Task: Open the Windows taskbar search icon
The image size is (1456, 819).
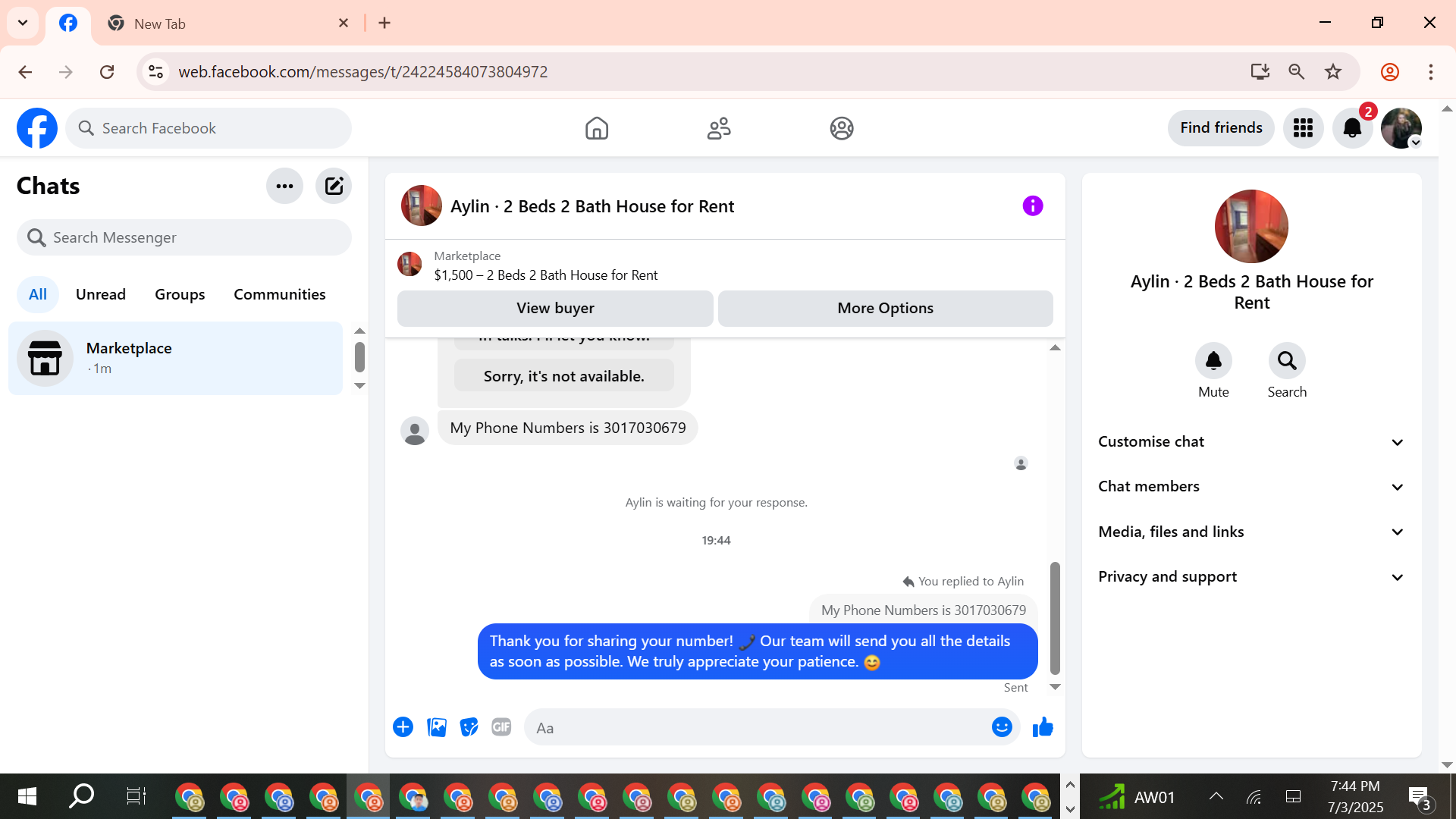Action: [81, 796]
